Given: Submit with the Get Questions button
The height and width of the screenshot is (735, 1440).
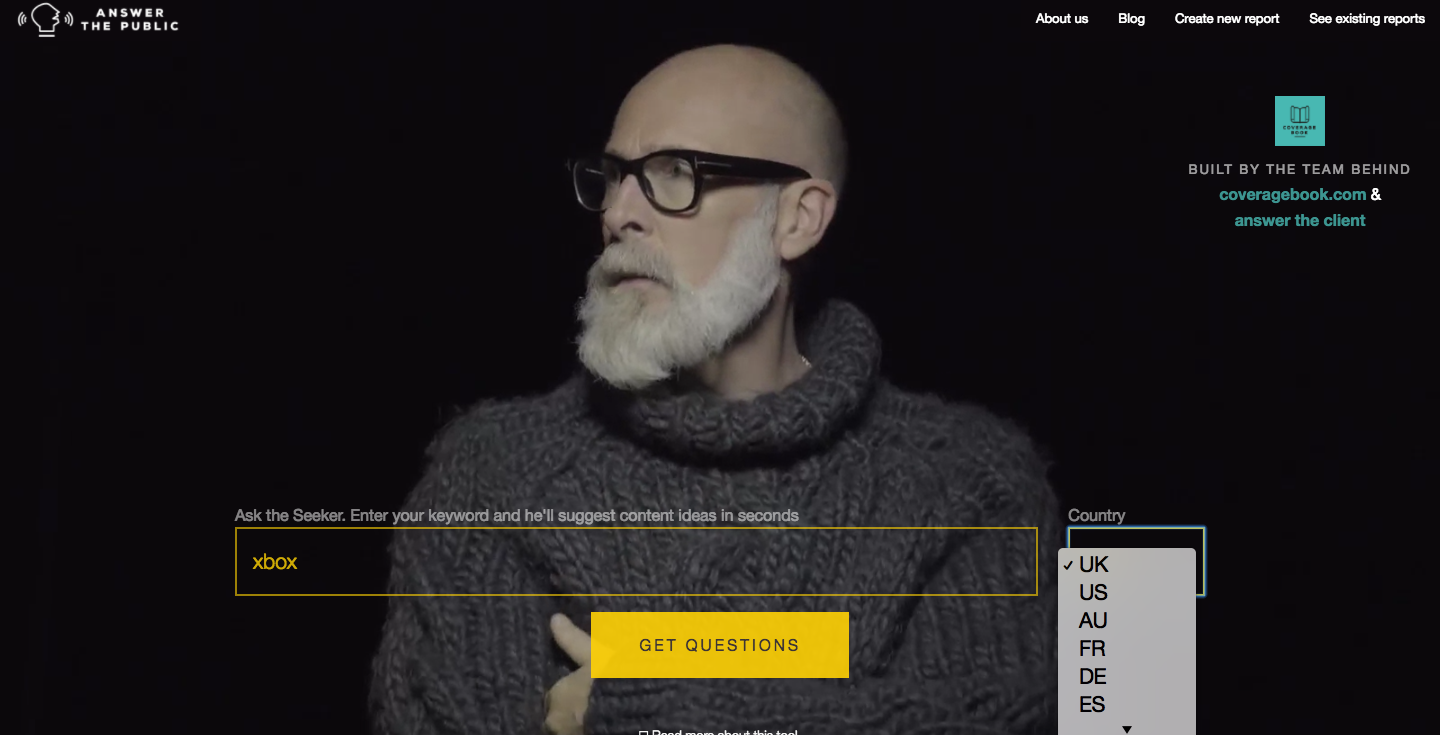Looking at the screenshot, I should (720, 645).
